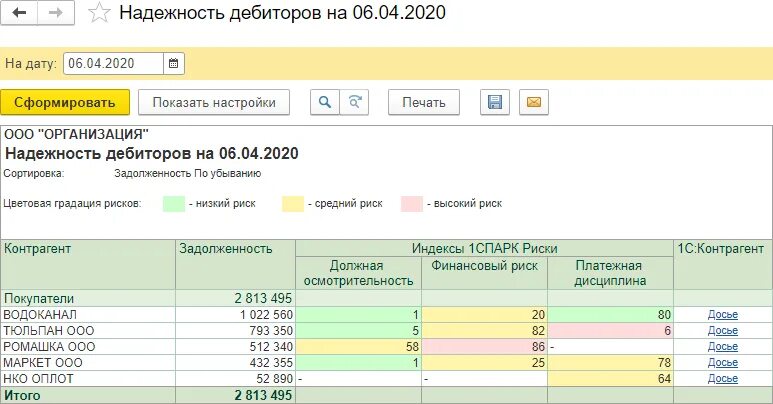Add report to favorites with star
773x404 pixels.
tap(100, 13)
